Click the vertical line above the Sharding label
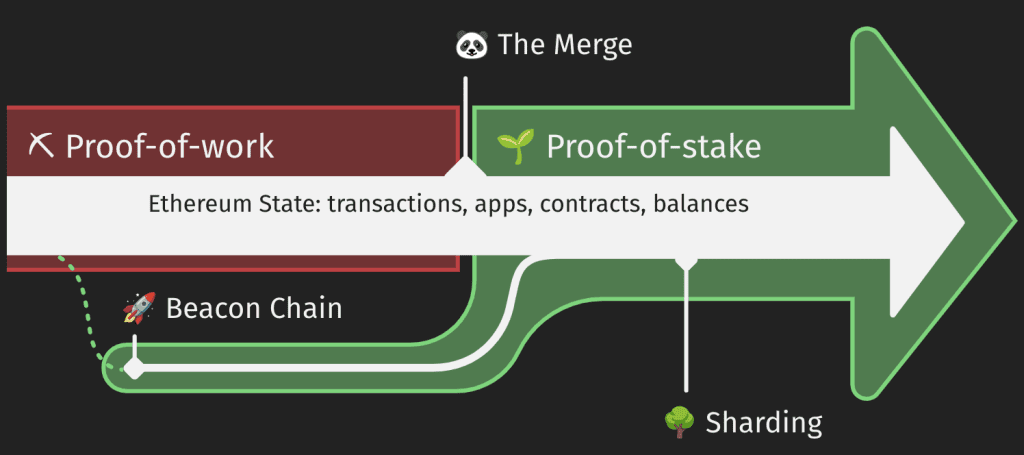This screenshot has width=1024, height=455. (x=686, y=330)
